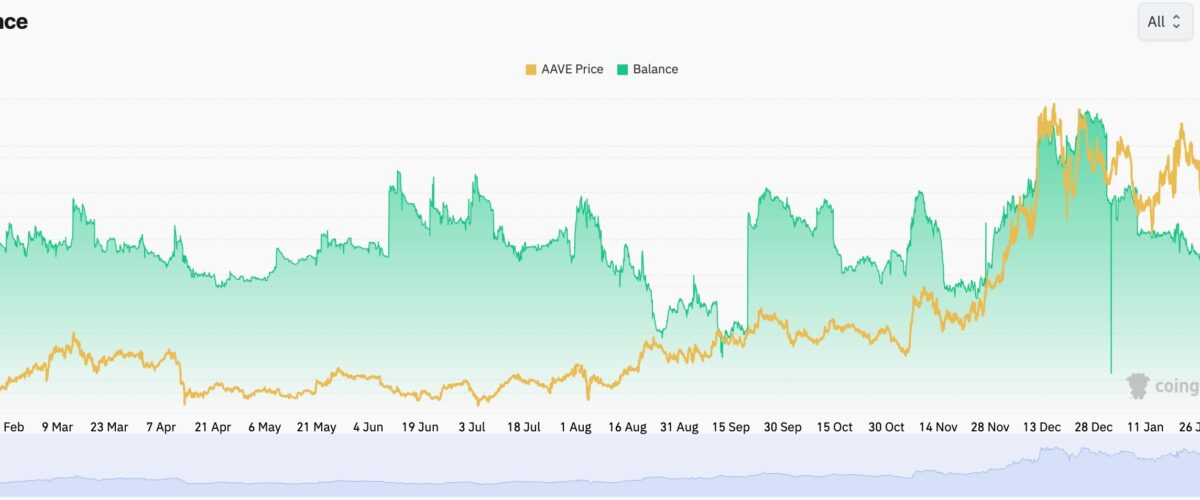The height and width of the screenshot is (500, 1200).
Task: Select the "21 Apr" x-axis tick
Action: click(213, 427)
